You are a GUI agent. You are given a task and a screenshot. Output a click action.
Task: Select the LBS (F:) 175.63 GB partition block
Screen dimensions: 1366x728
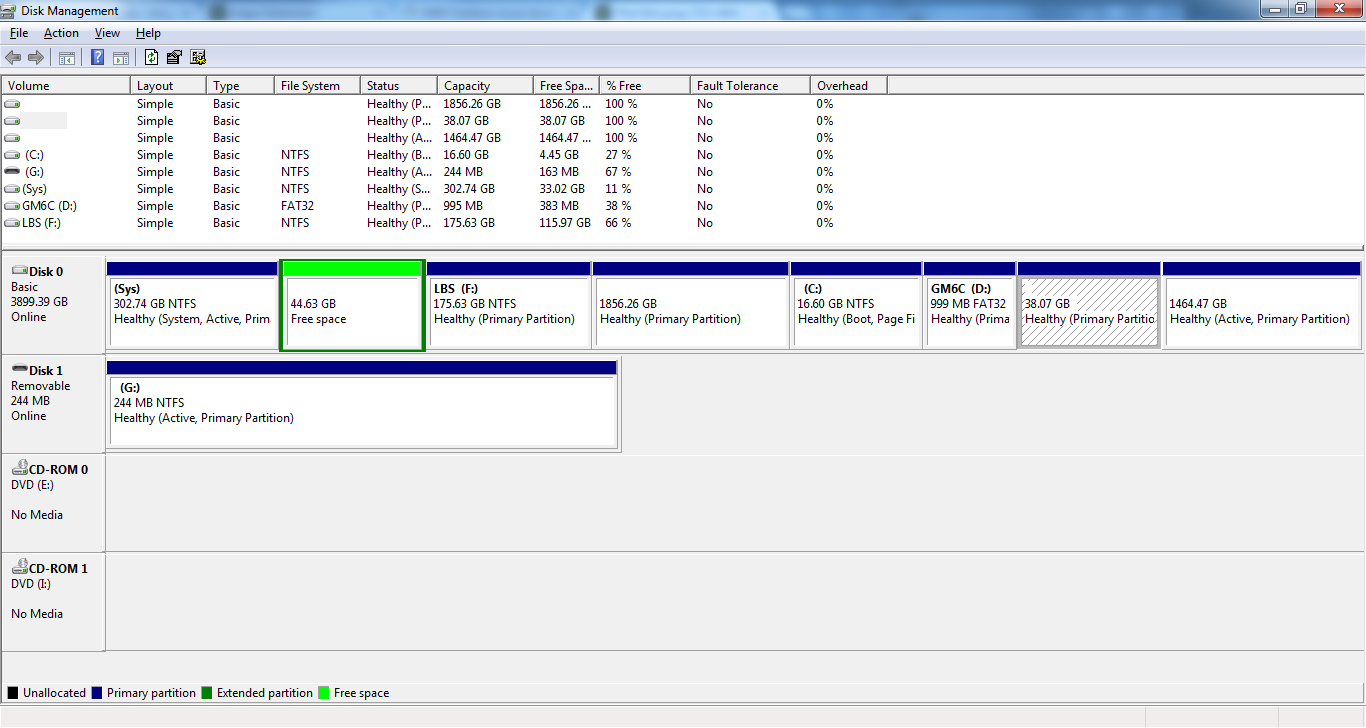[509, 305]
